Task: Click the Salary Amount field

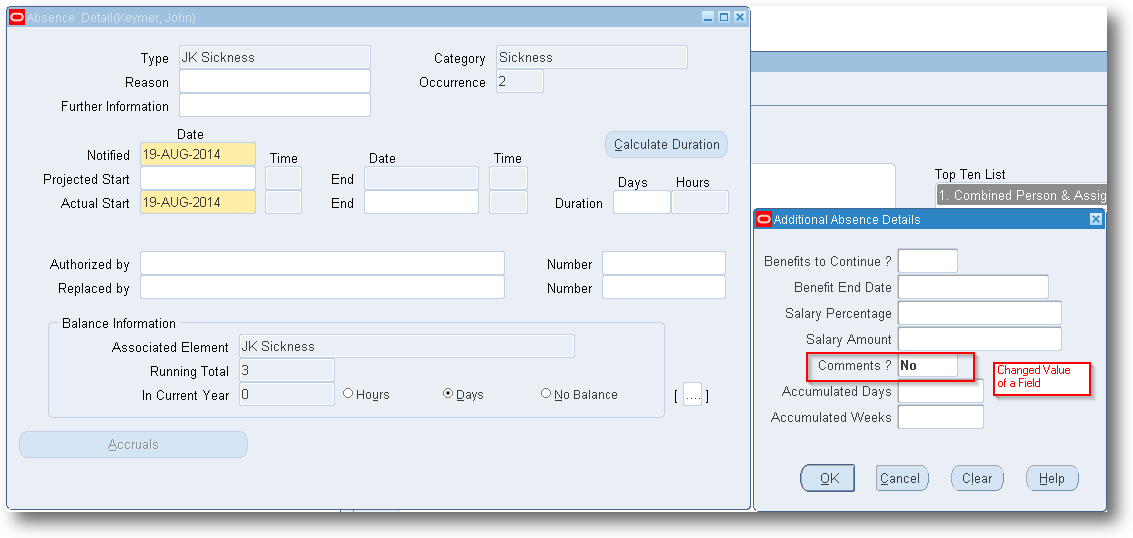Action: 980,339
